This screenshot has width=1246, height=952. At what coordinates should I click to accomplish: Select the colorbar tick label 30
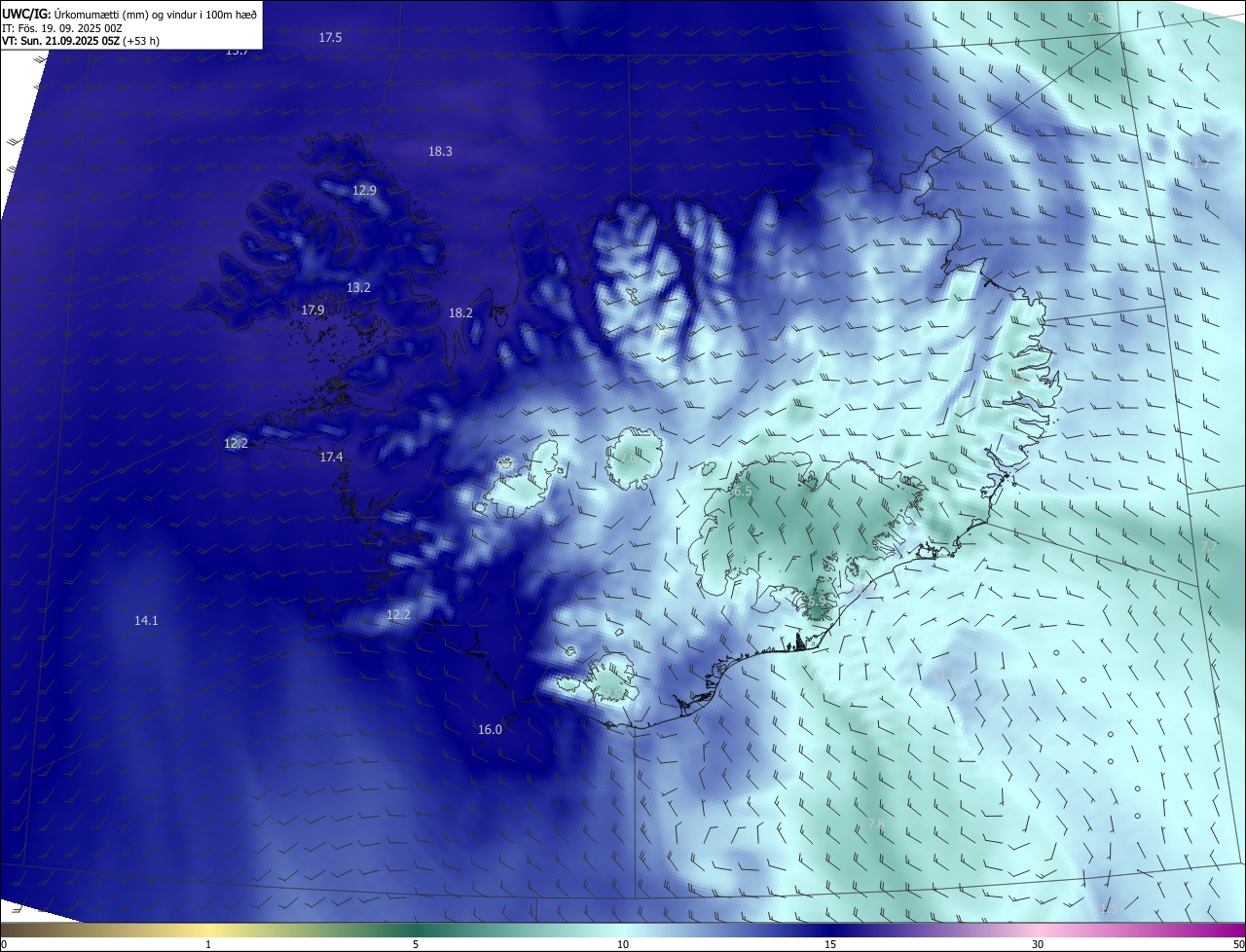pyautogui.click(x=1038, y=944)
